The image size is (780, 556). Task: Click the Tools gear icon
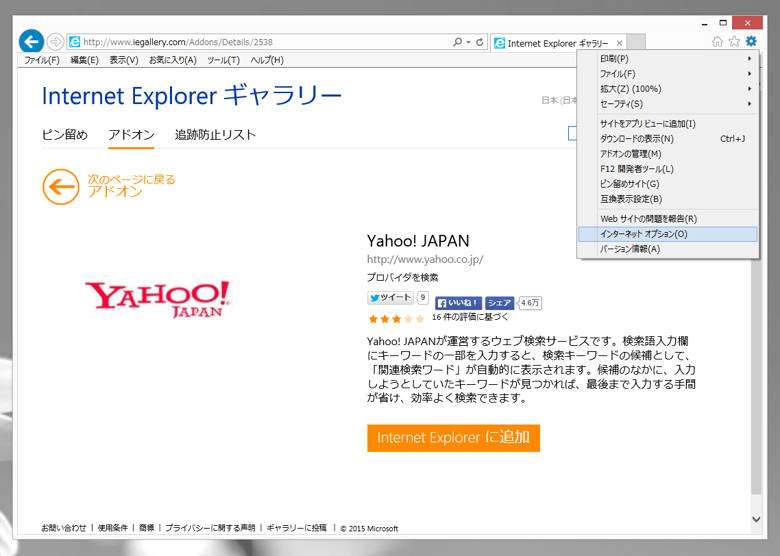(x=751, y=41)
